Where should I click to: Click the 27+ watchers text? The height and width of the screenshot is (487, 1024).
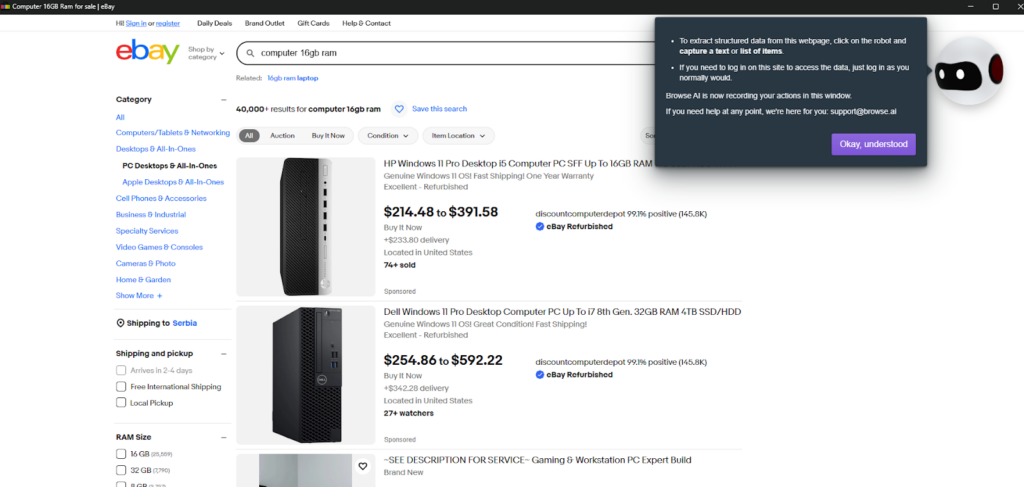click(409, 413)
